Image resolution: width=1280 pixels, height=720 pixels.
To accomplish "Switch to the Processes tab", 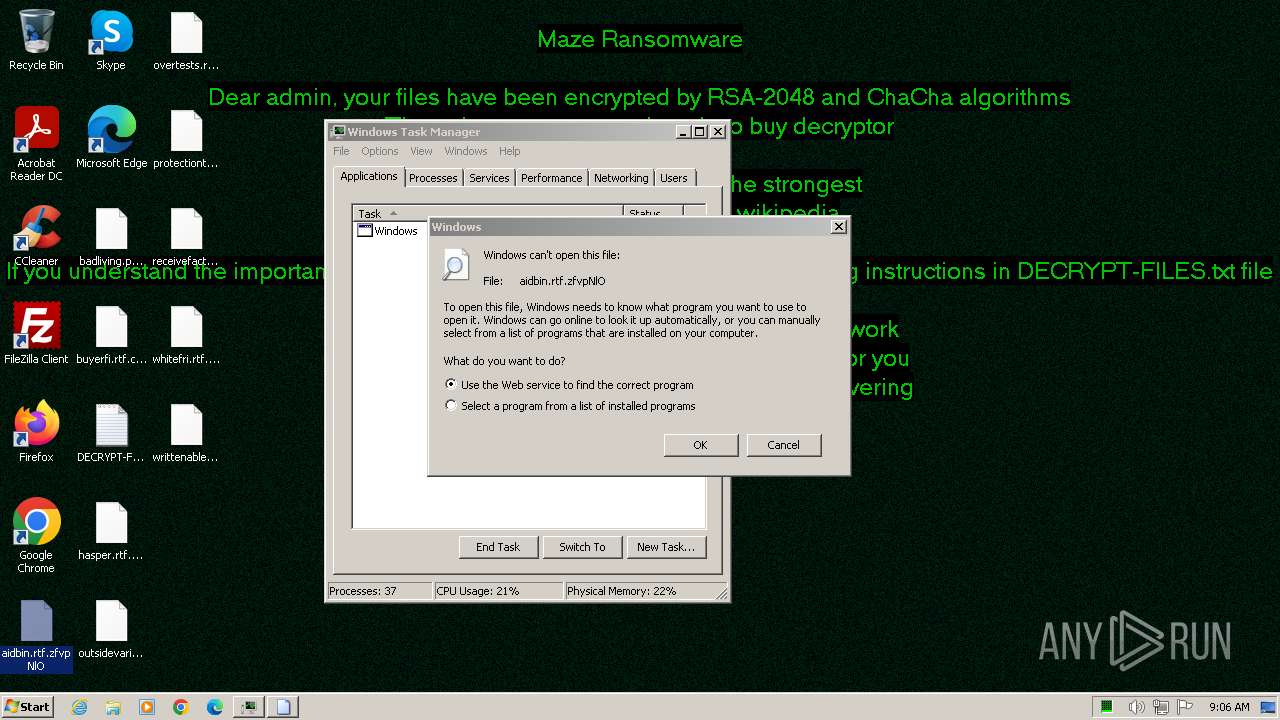I will (x=433, y=178).
